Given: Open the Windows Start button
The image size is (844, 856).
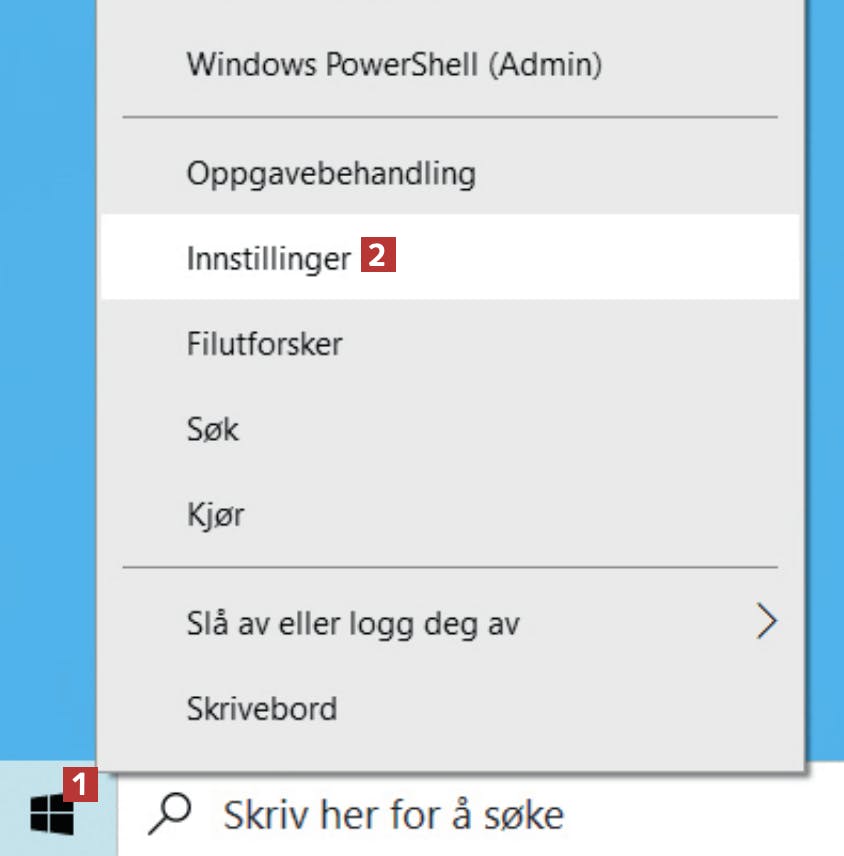Looking at the screenshot, I should [58, 809].
